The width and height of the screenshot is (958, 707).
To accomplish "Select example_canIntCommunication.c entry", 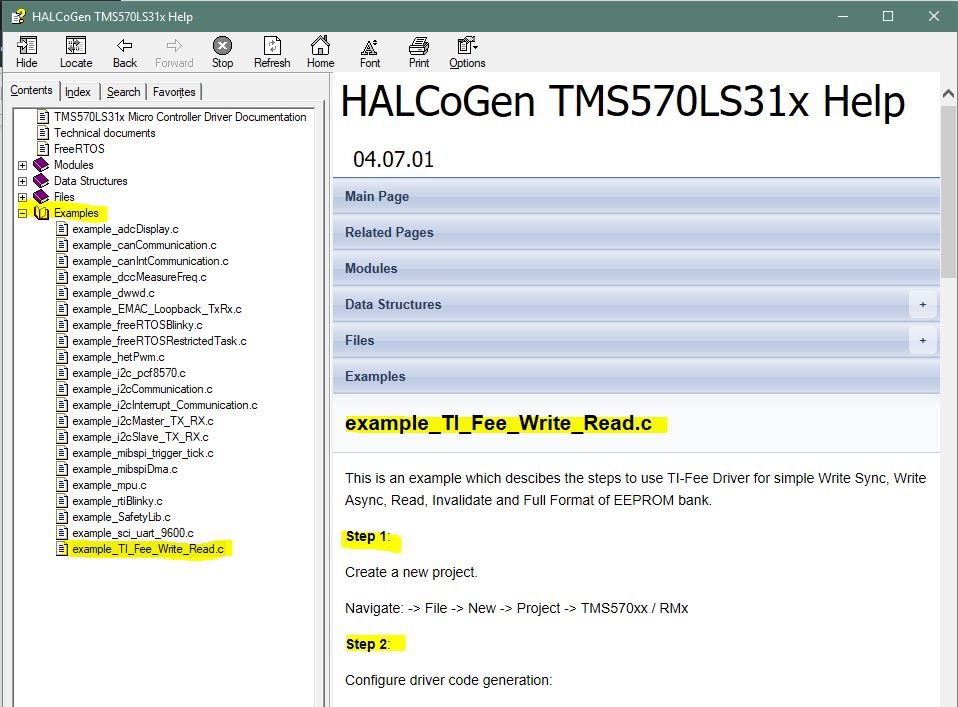I will pos(150,261).
